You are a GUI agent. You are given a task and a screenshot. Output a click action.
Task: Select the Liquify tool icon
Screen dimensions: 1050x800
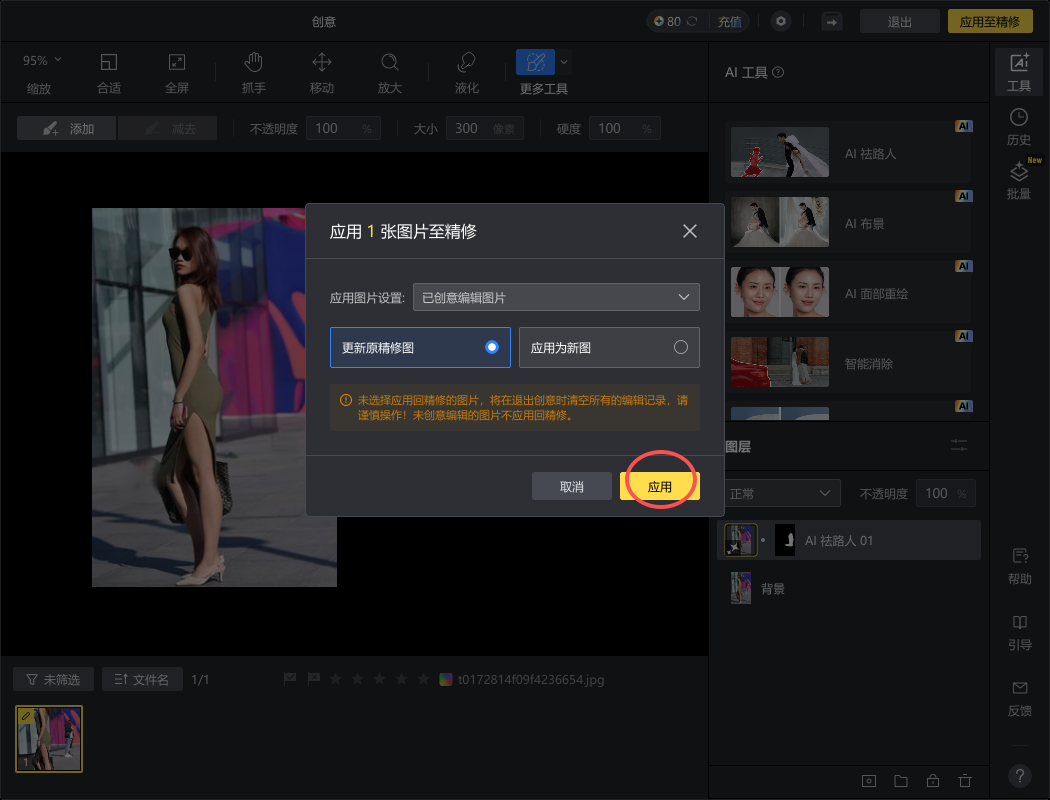click(466, 64)
